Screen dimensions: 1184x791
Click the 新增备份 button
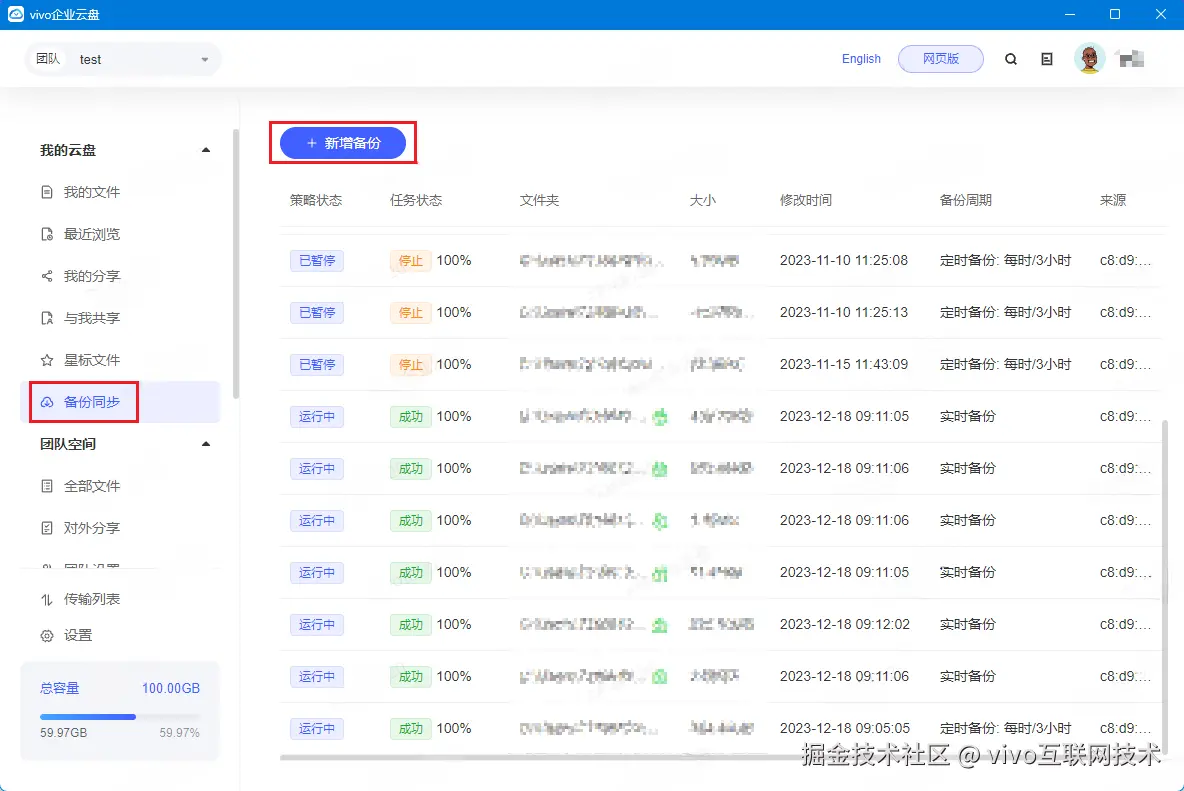(343, 143)
